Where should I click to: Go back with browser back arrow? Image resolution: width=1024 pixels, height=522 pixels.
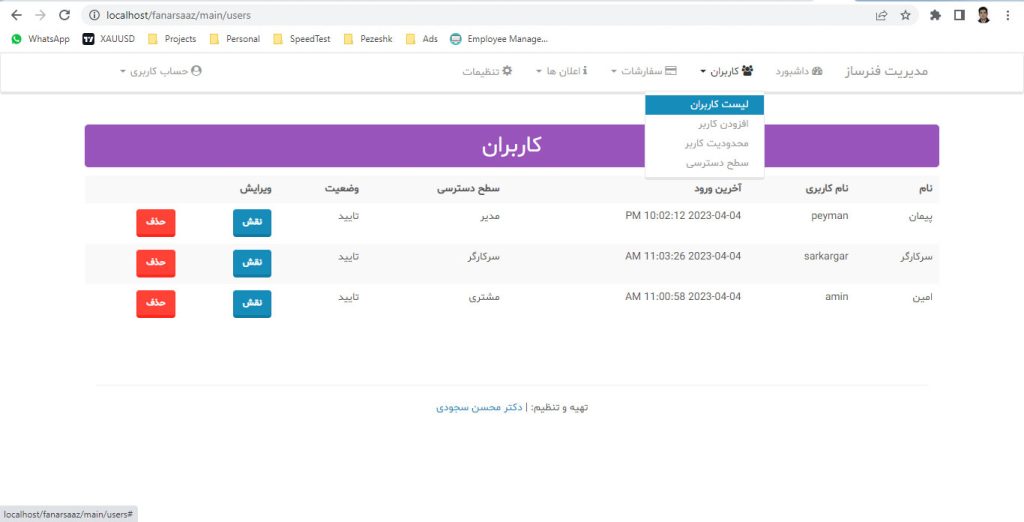[x=16, y=15]
